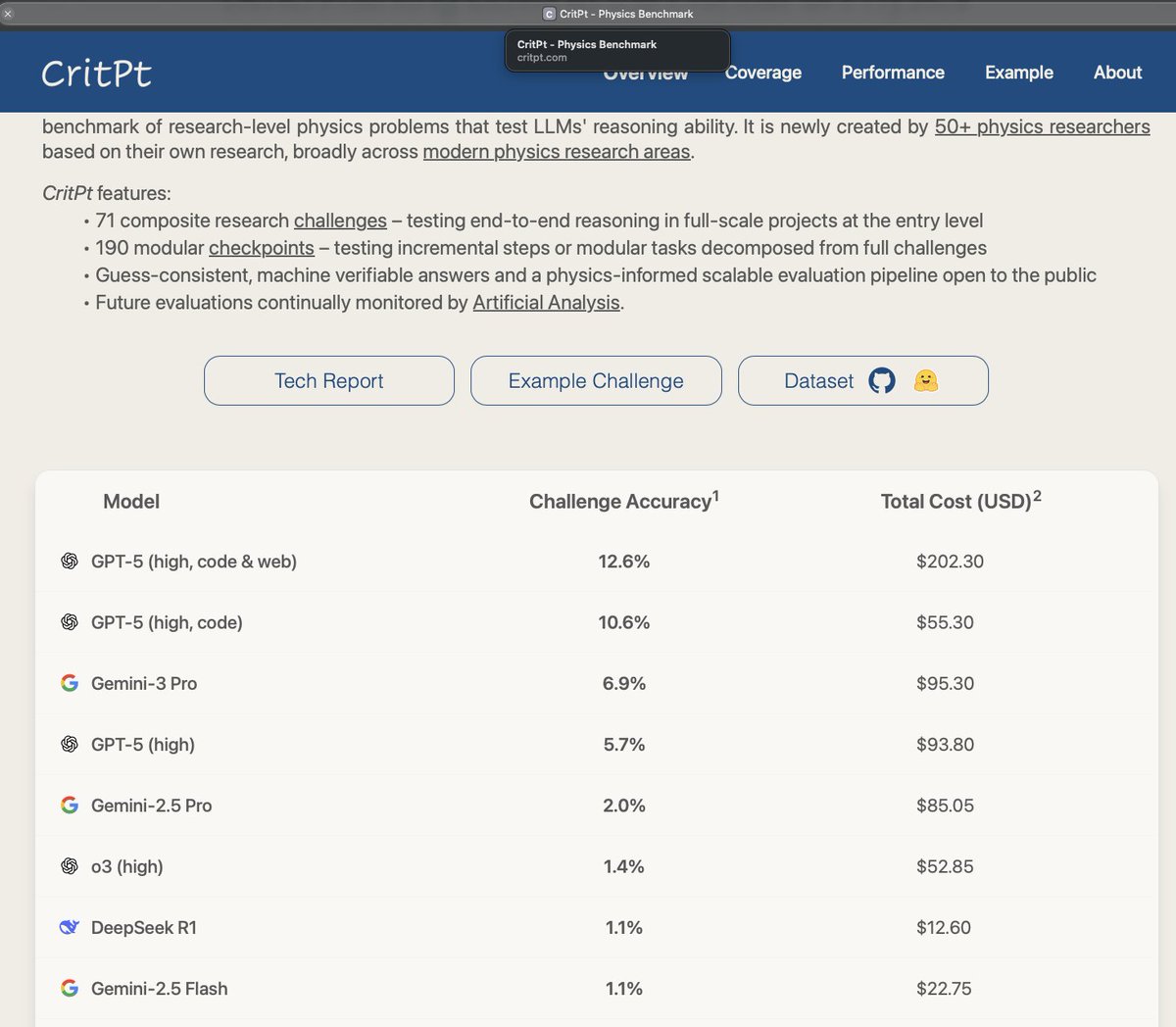Click the Tech Report button
Screen dimensions: 1176x1027
pyautogui.click(x=329, y=380)
